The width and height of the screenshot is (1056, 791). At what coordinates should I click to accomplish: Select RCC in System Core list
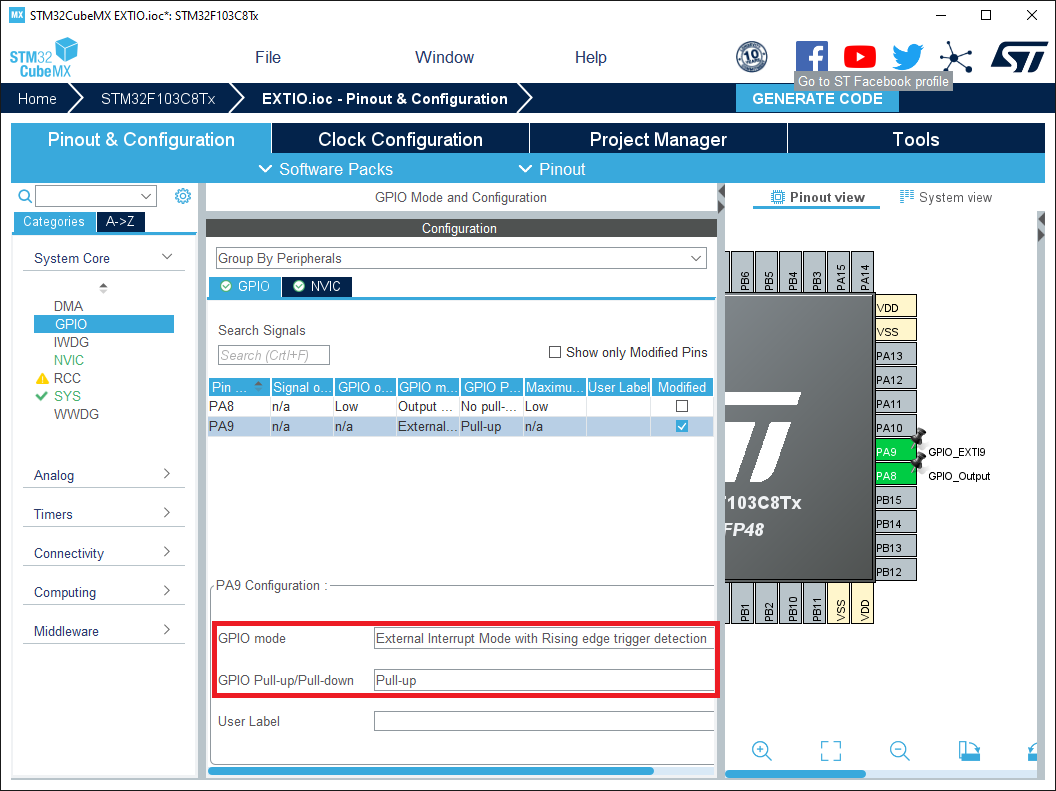click(67, 378)
